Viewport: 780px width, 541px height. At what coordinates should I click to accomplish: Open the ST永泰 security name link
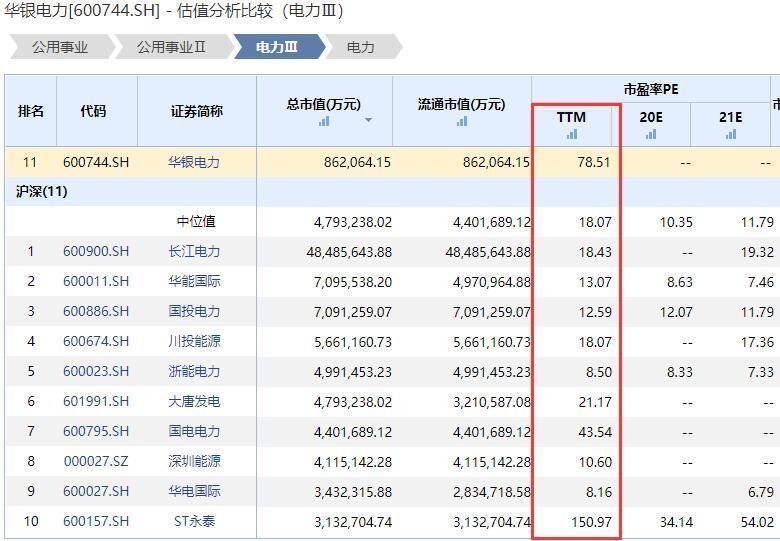click(195, 521)
